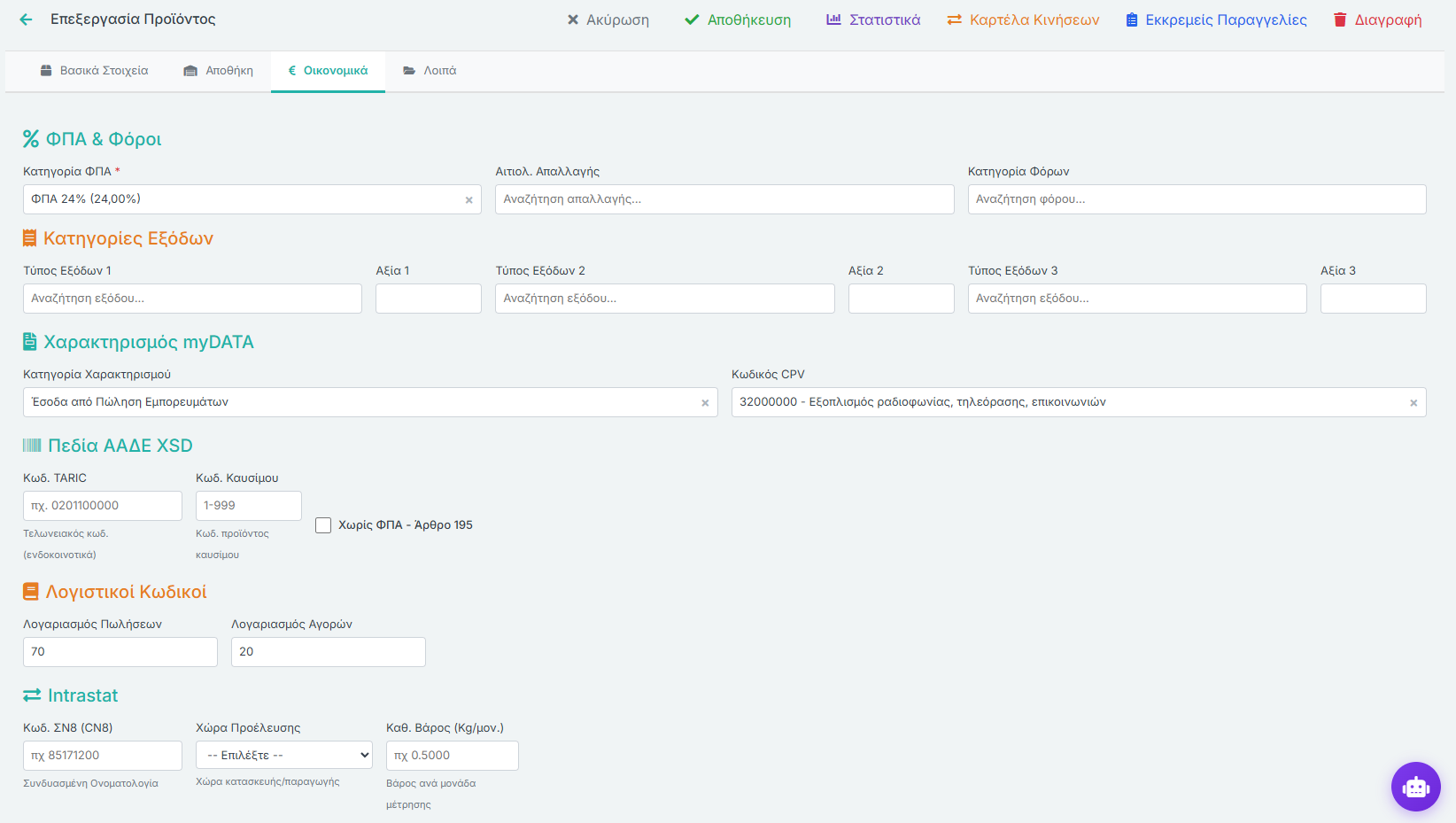The height and width of the screenshot is (823, 1456).
Task: Click the Intrastat heading
Action: [x=71, y=695]
